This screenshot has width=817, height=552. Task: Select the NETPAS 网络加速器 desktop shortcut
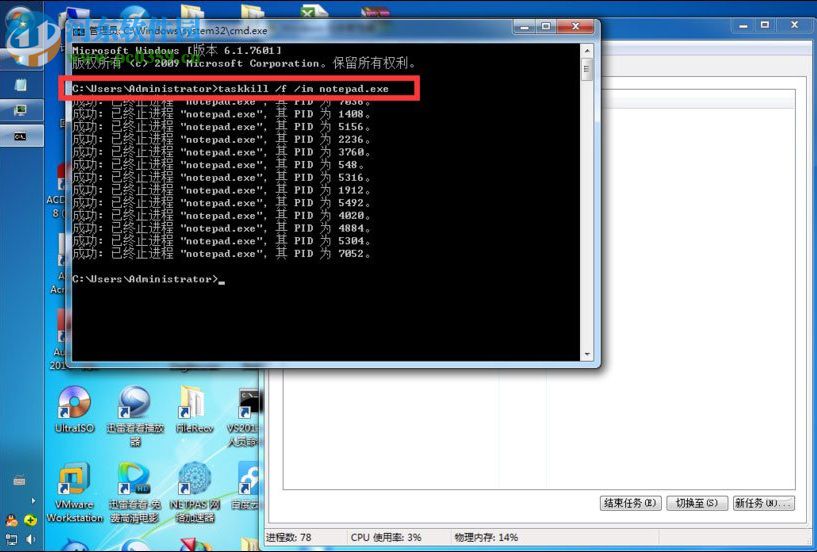point(195,493)
